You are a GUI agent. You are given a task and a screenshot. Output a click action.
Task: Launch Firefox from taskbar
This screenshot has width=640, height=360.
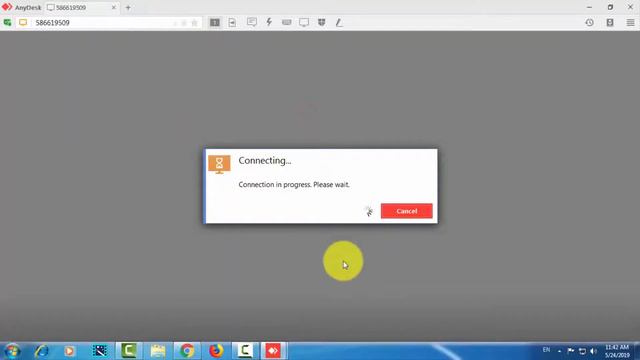(216, 351)
